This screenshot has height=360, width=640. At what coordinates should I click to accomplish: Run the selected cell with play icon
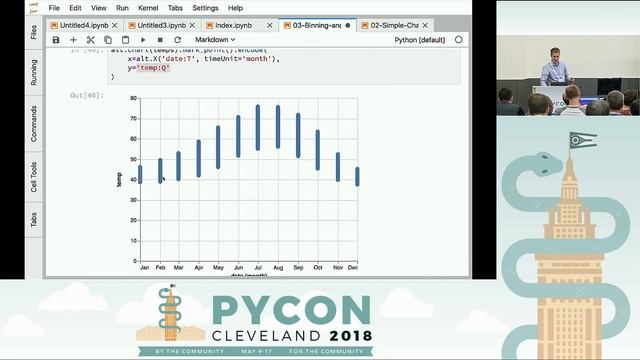coord(143,40)
